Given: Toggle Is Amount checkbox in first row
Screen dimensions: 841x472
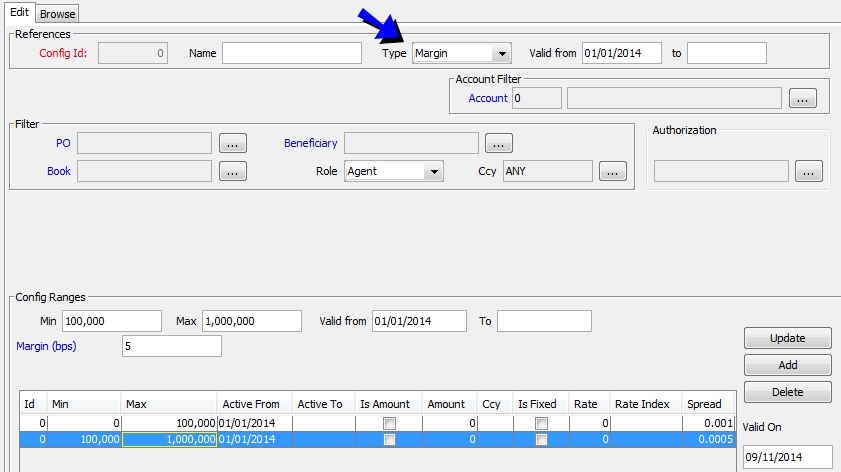Looking at the screenshot, I should click(389, 423).
